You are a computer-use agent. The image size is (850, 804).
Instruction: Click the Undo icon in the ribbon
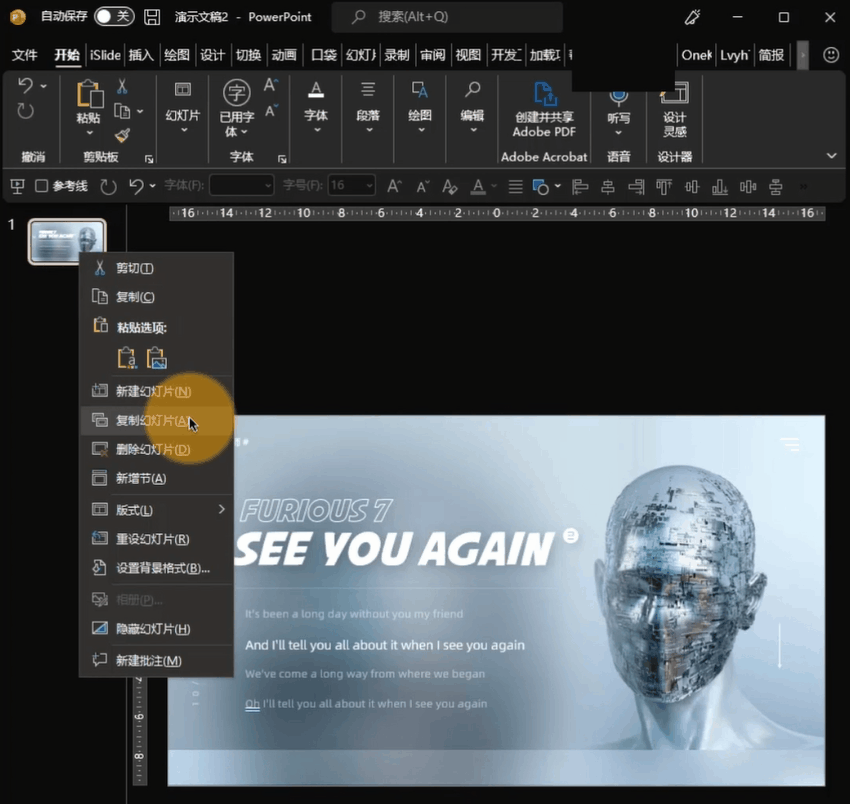[25, 85]
